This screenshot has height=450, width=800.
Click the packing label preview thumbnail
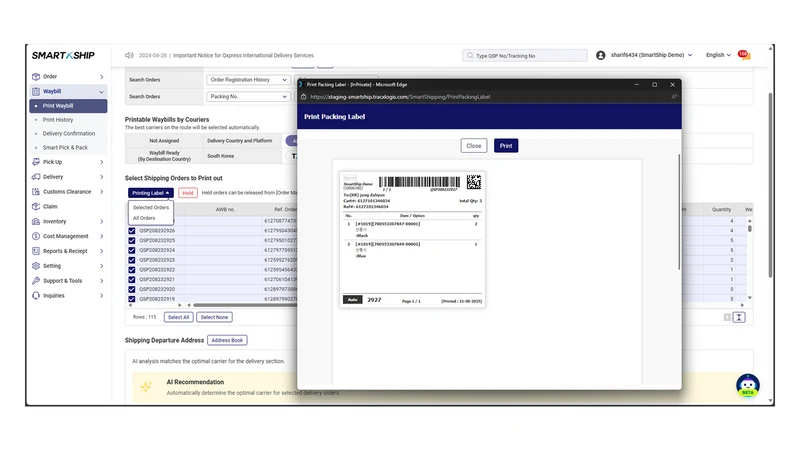tap(412, 239)
